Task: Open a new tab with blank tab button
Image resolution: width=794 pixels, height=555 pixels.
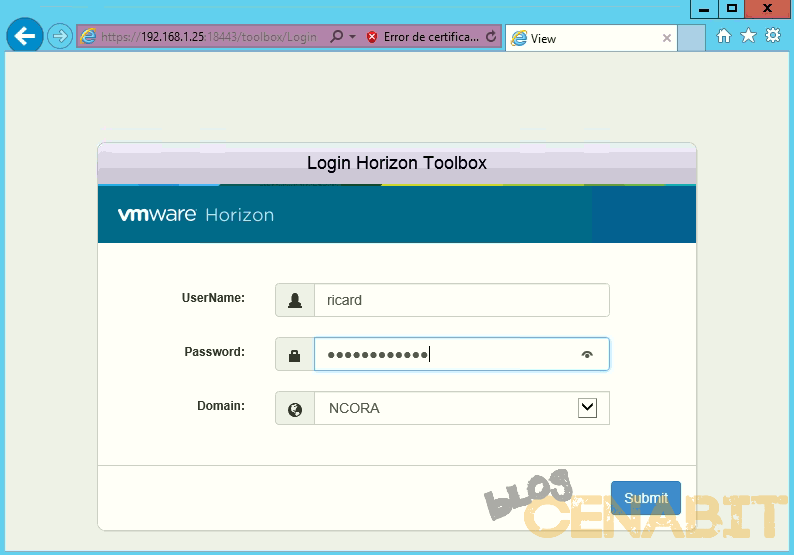Action: [691, 38]
